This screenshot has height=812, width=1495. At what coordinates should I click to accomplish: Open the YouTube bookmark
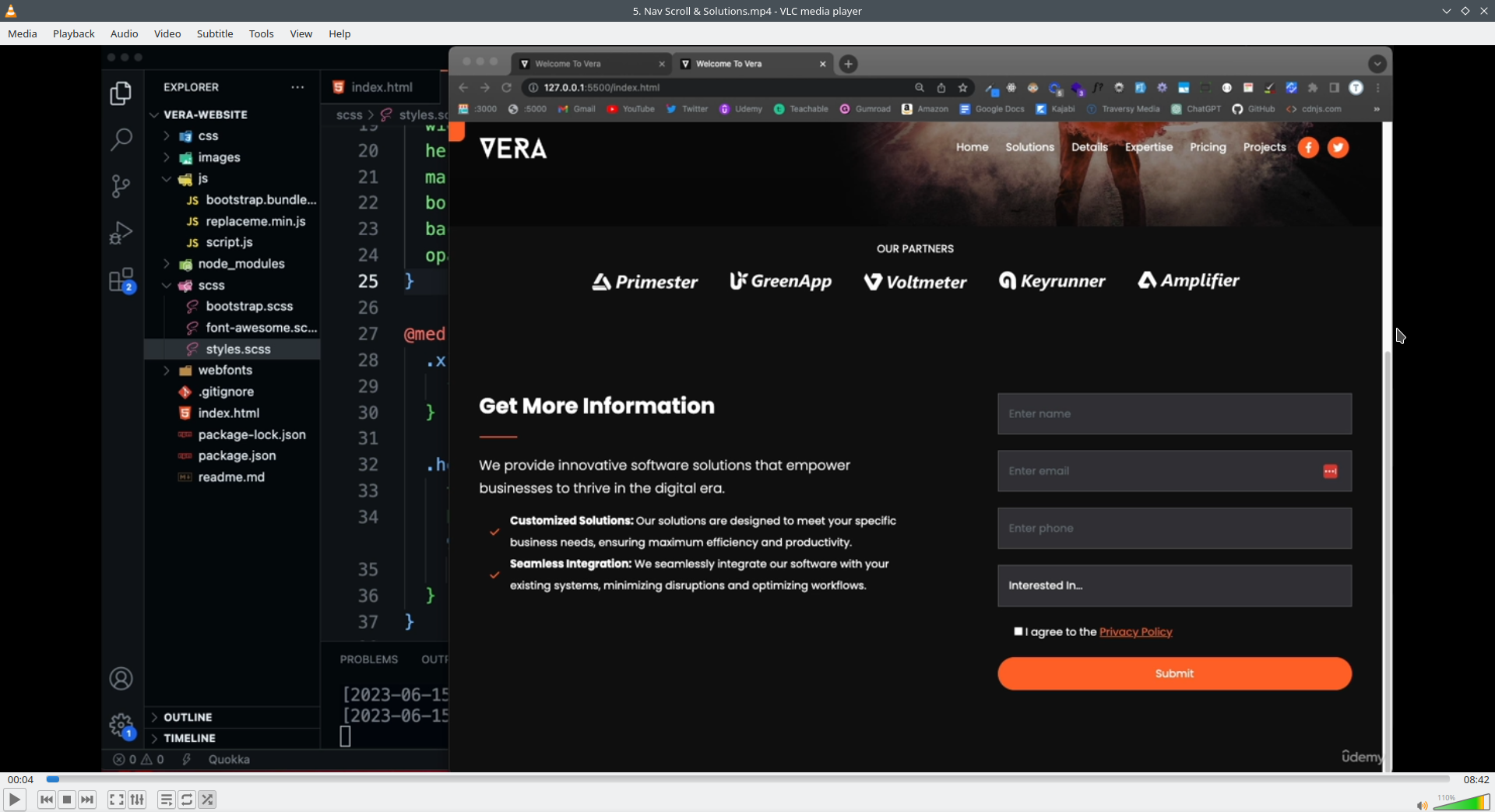[631, 109]
